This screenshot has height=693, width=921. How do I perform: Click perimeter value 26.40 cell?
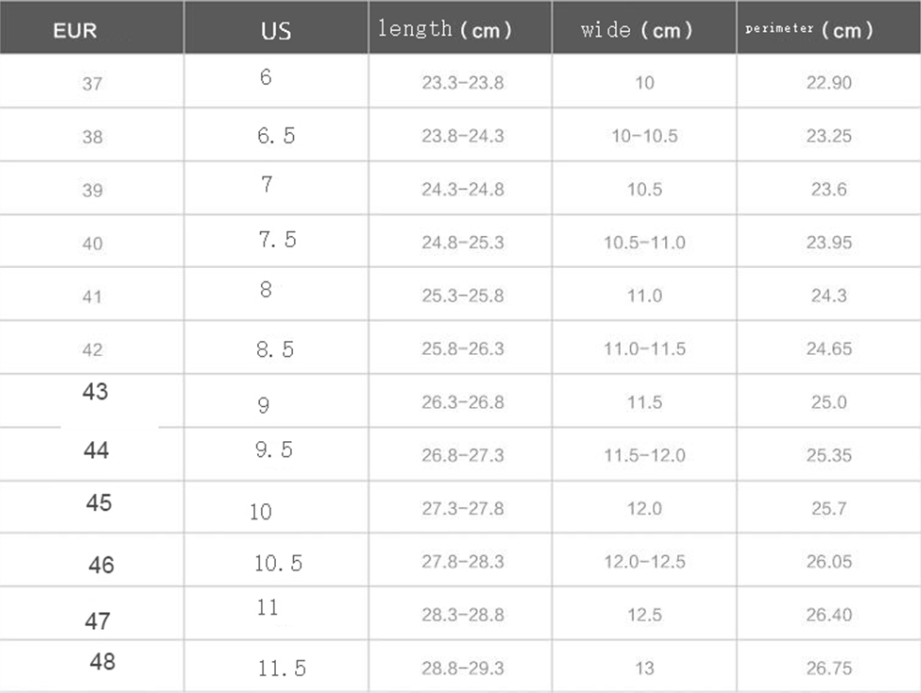pyautogui.click(x=829, y=614)
